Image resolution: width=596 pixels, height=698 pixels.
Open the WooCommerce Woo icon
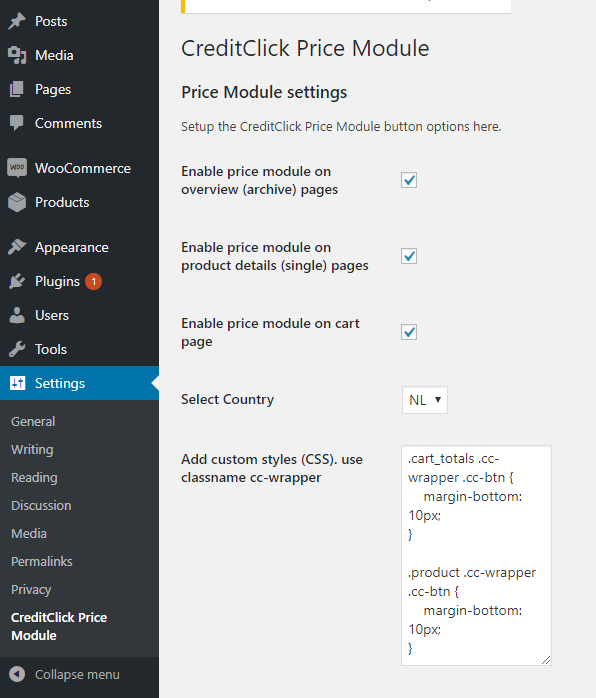point(17,168)
